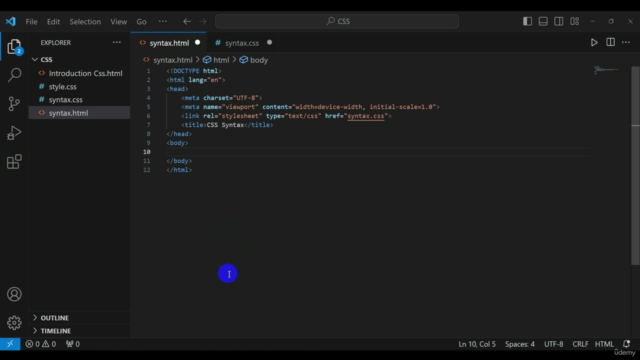Screen dimensions: 640x360
Task: Open editor More Actions ellipsis
Action: (626, 42)
